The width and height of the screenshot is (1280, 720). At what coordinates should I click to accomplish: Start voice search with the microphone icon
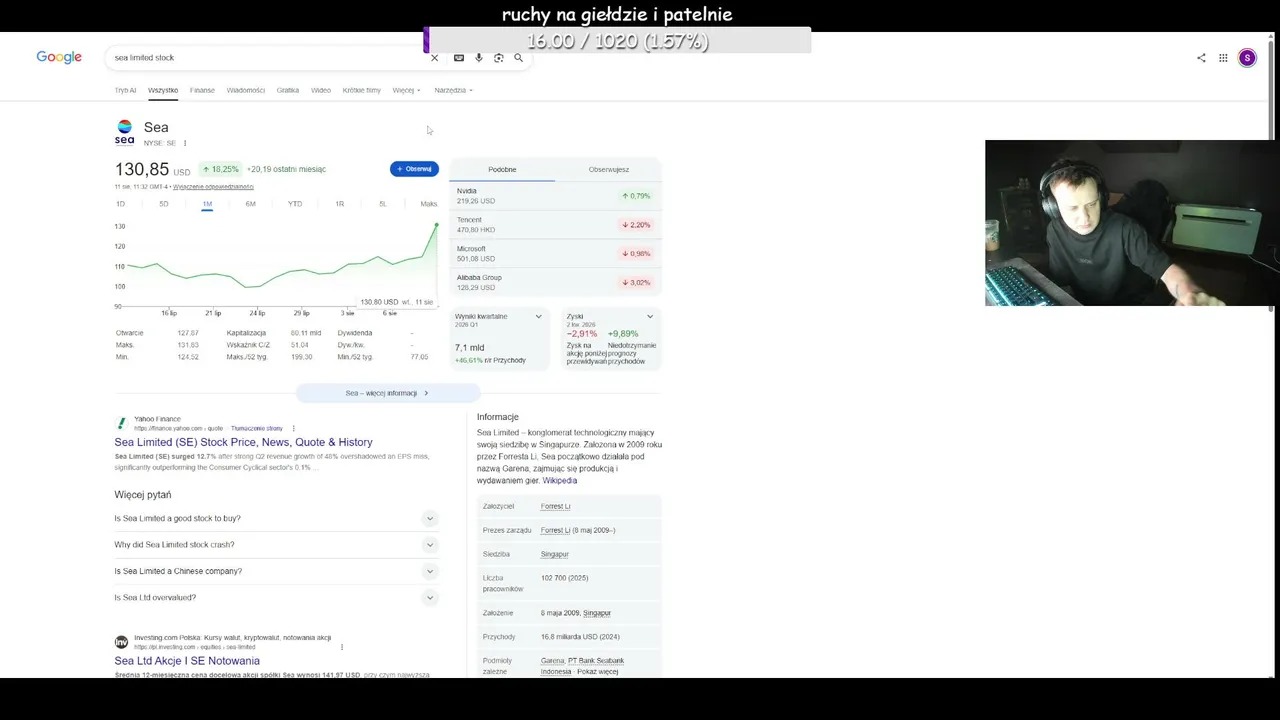(479, 58)
